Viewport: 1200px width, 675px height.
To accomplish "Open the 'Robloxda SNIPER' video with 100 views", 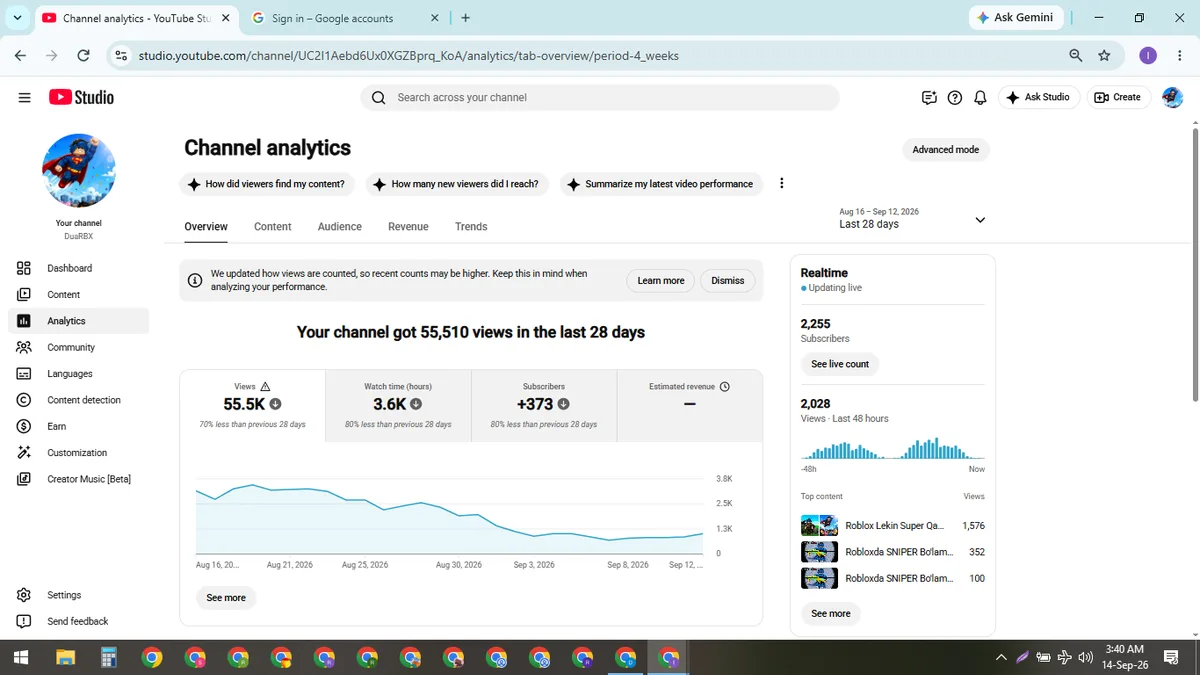I will (x=893, y=578).
